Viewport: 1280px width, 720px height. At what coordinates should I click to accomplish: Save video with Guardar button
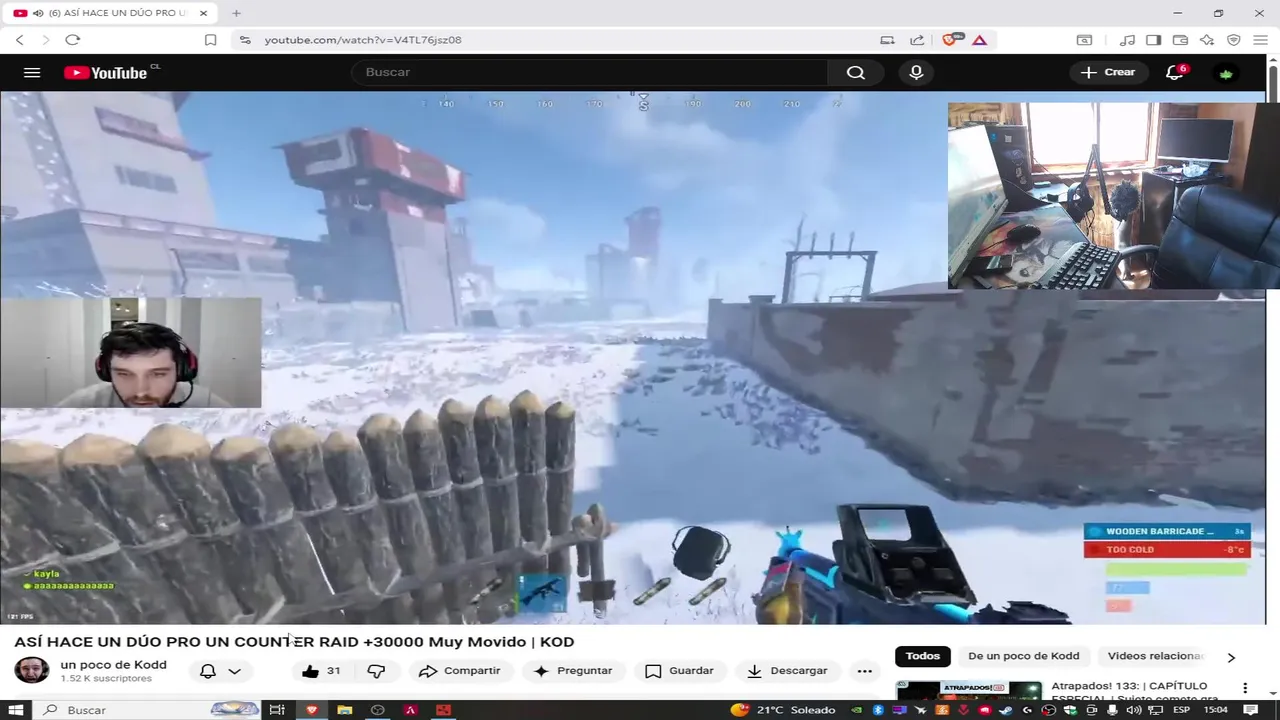pyautogui.click(x=679, y=671)
